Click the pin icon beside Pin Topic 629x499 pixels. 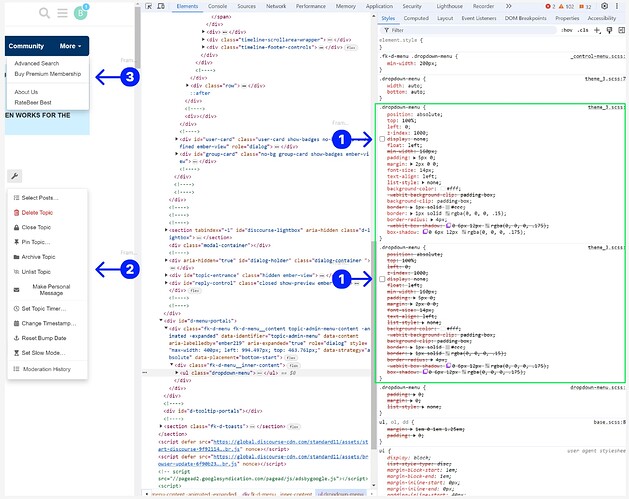tap(16, 242)
